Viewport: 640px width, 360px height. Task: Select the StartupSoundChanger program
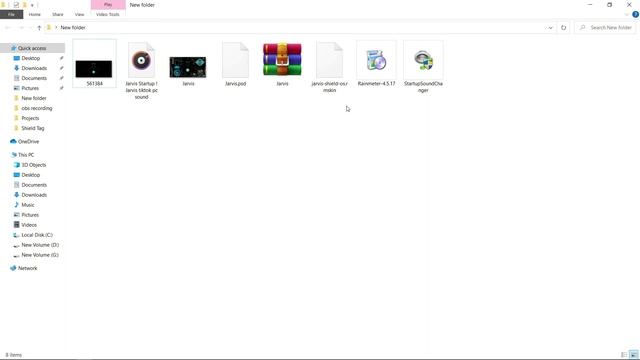click(x=423, y=67)
